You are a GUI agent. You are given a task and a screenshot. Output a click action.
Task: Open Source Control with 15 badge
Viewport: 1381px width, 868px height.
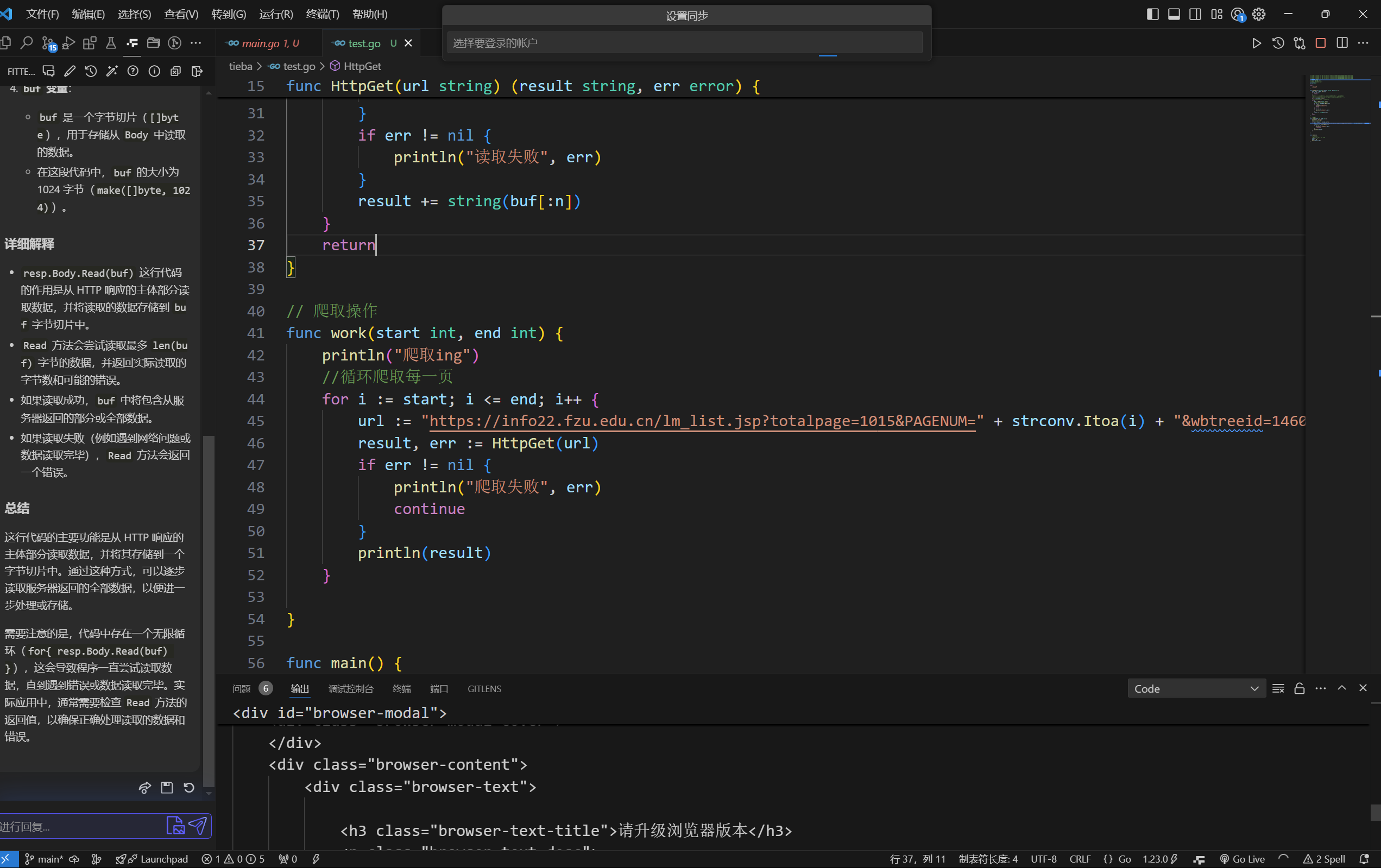click(x=48, y=43)
